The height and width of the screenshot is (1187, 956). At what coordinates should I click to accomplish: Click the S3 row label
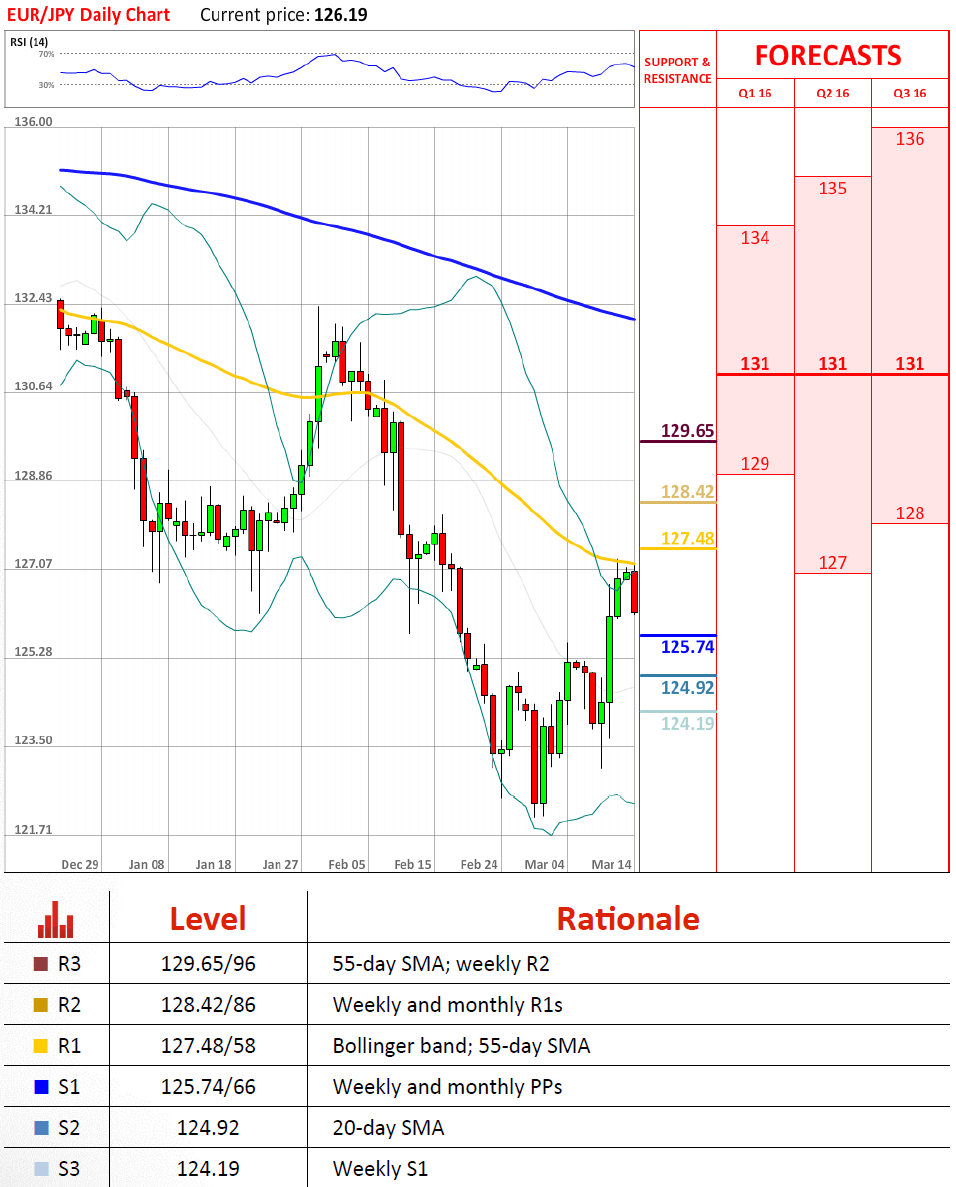click(x=69, y=1168)
